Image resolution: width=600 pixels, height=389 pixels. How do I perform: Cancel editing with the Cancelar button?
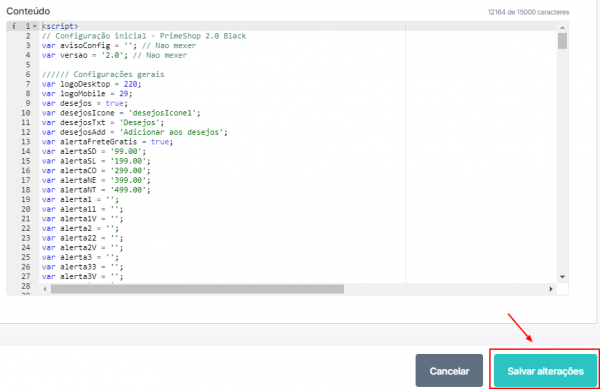(449, 371)
